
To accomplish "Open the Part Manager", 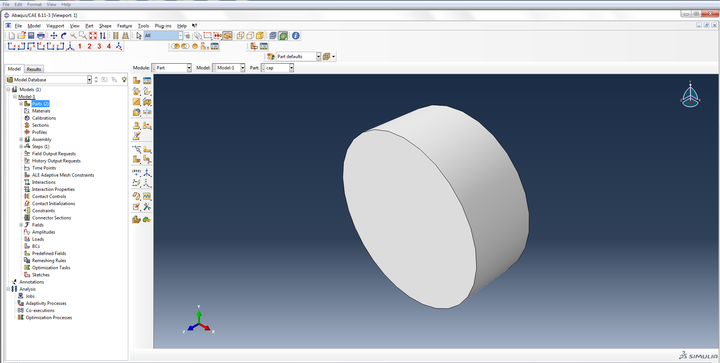I will coord(147,80).
